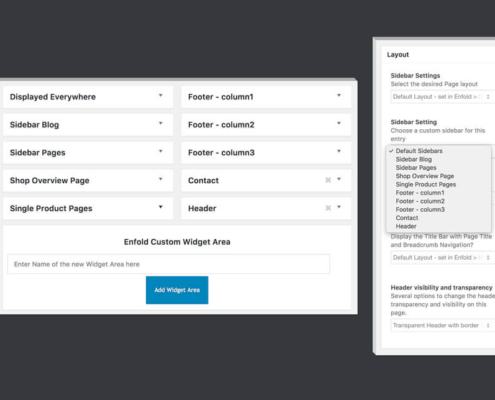Open the Sidebar Settings page layout dropdown
This screenshot has width=495, height=400.
coord(443,97)
